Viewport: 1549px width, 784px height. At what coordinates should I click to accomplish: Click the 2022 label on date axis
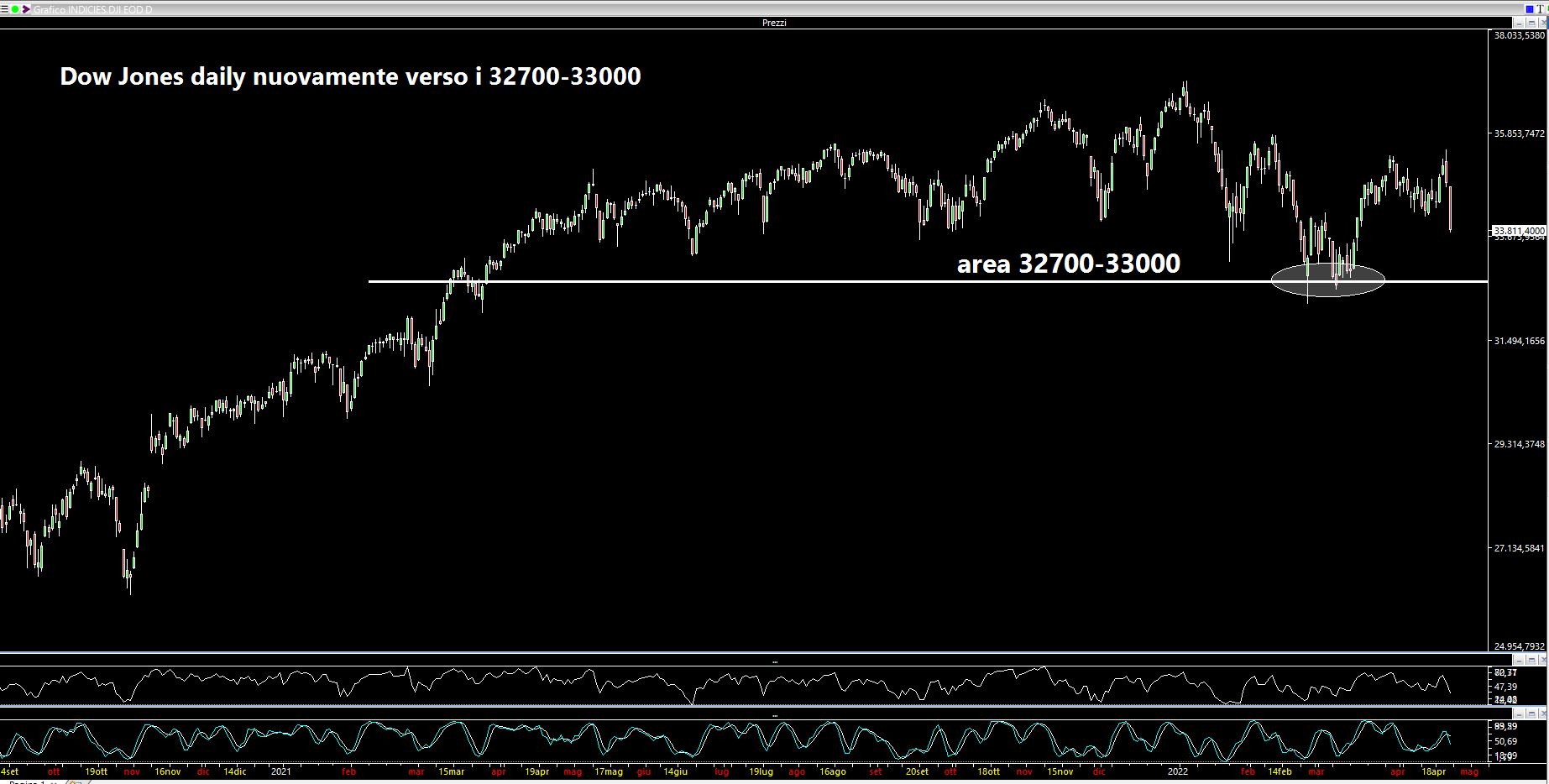click(x=1178, y=771)
